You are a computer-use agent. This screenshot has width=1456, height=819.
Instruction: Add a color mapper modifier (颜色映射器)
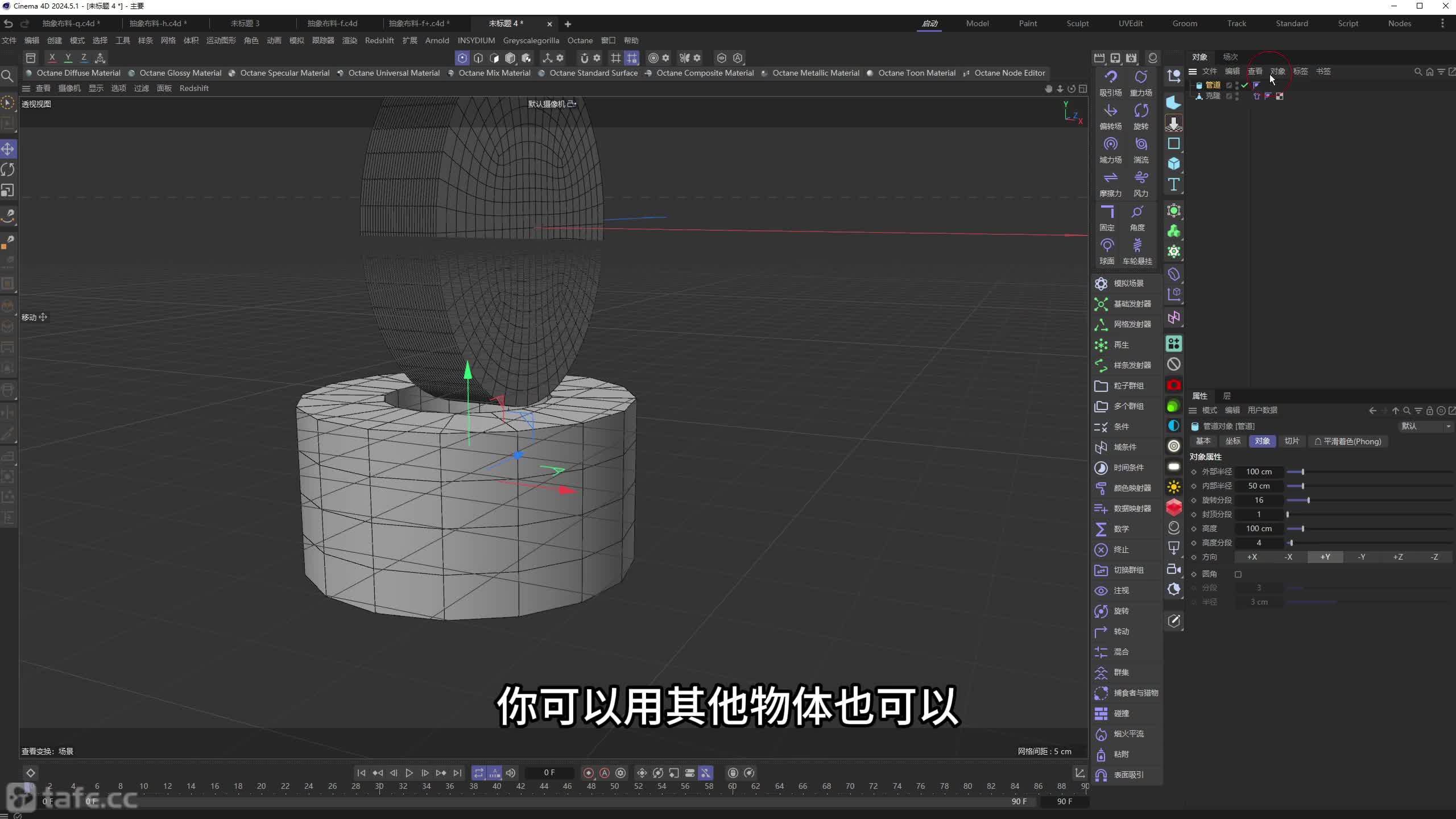(x=1126, y=488)
